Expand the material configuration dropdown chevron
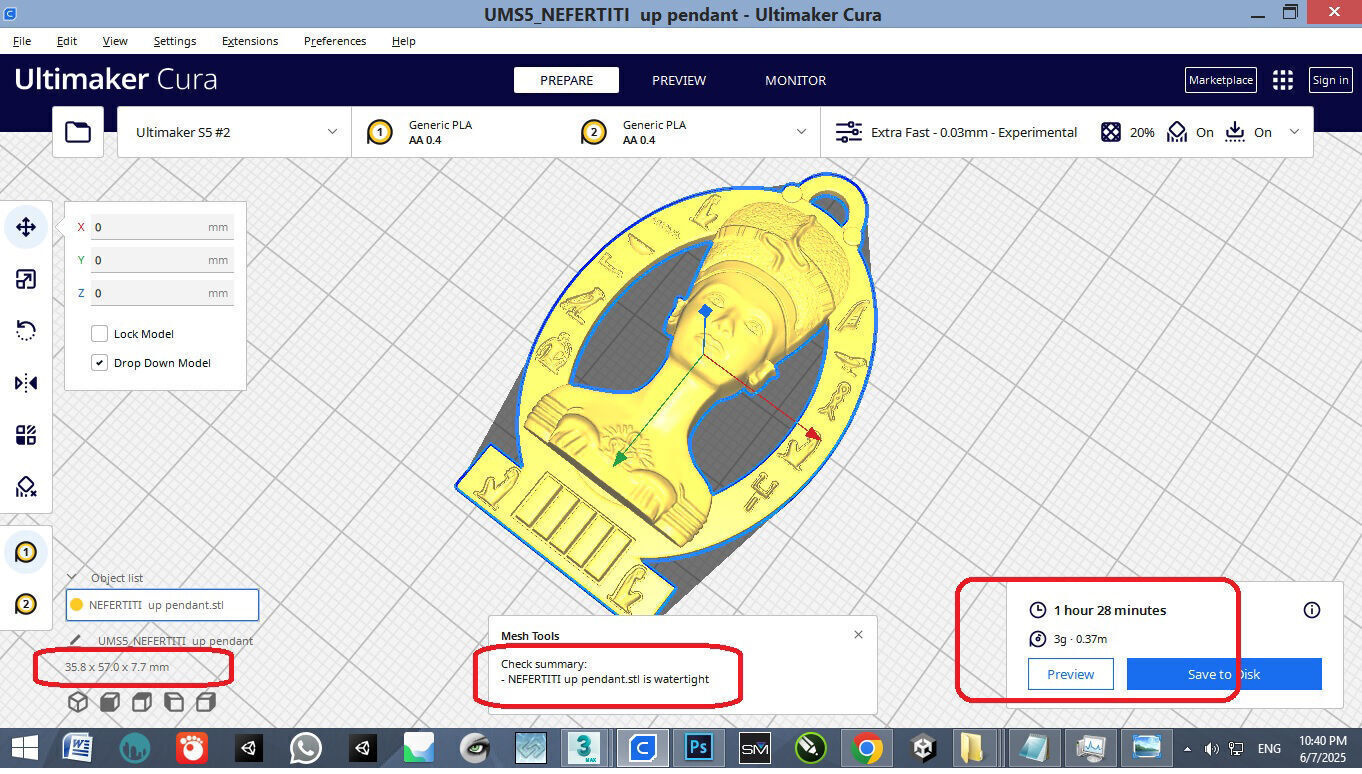1362x774 pixels. click(801, 132)
